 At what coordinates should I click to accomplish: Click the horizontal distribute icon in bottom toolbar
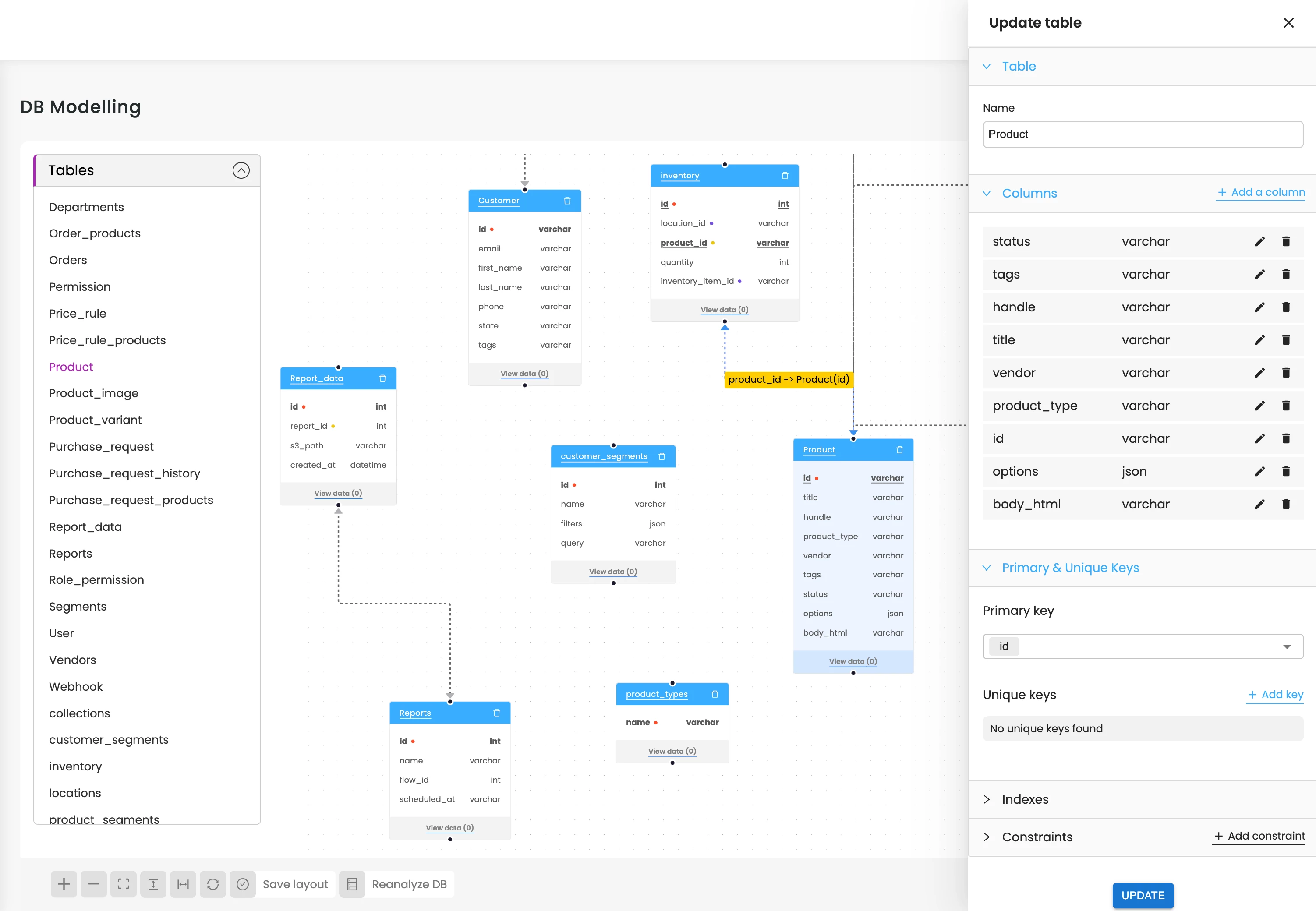[183, 883]
